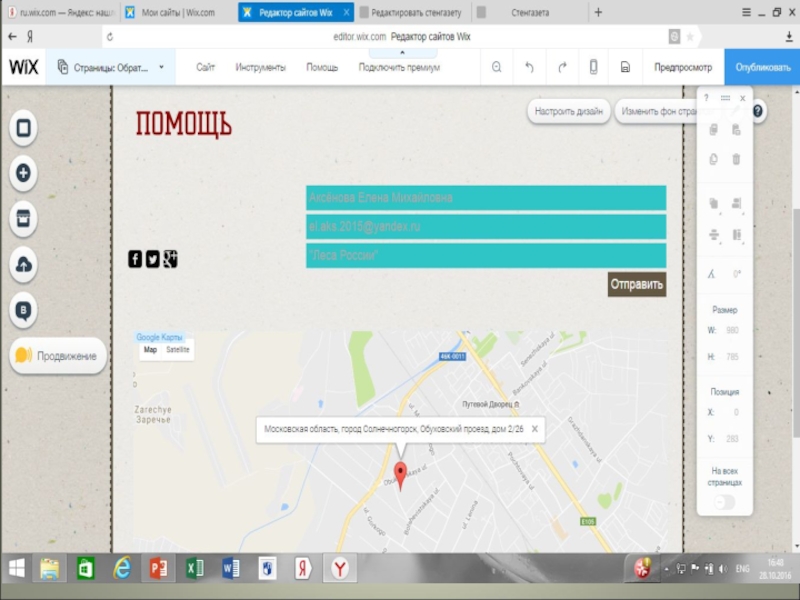The width and height of the screenshot is (800, 600).
Task: Click the Facebook icon on the page
Action: pyautogui.click(x=135, y=259)
